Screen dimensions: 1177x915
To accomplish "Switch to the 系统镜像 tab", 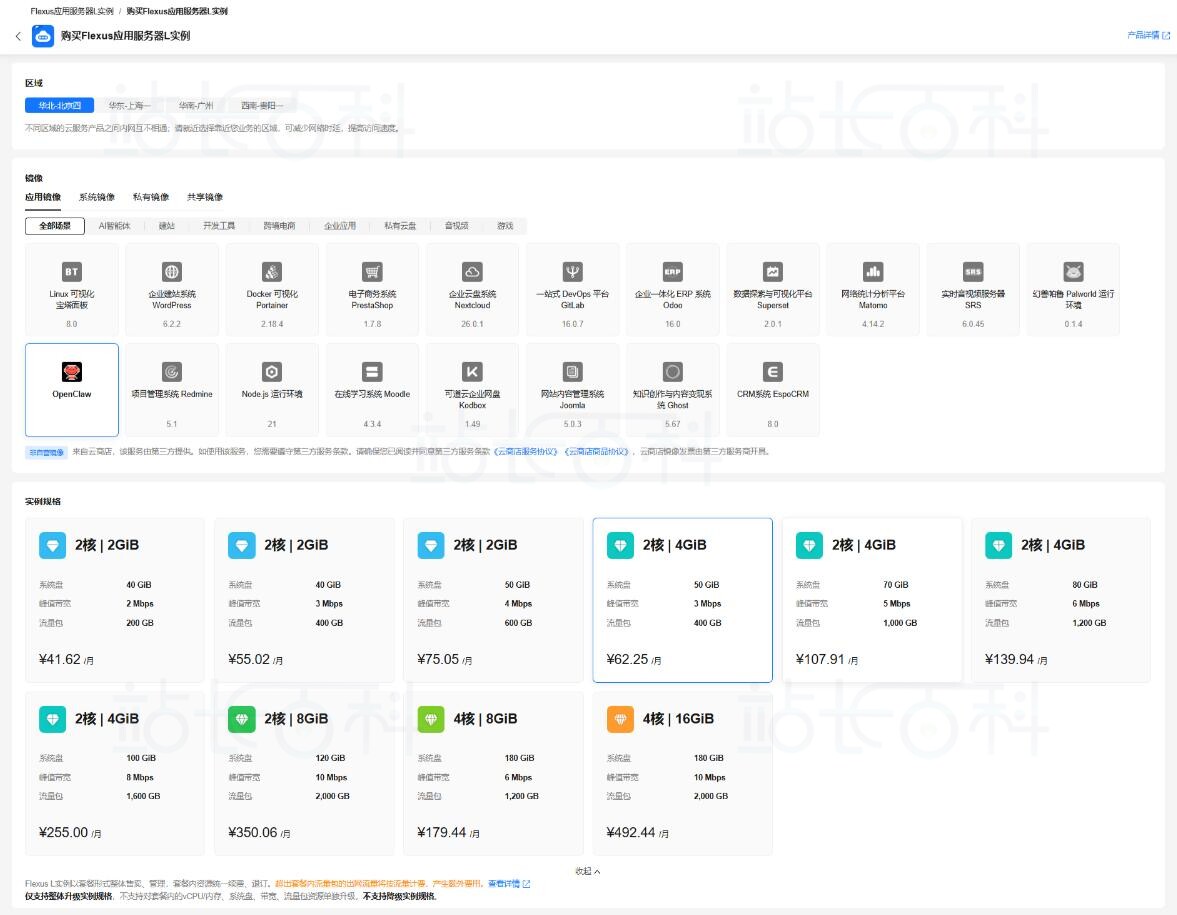I will coord(97,197).
